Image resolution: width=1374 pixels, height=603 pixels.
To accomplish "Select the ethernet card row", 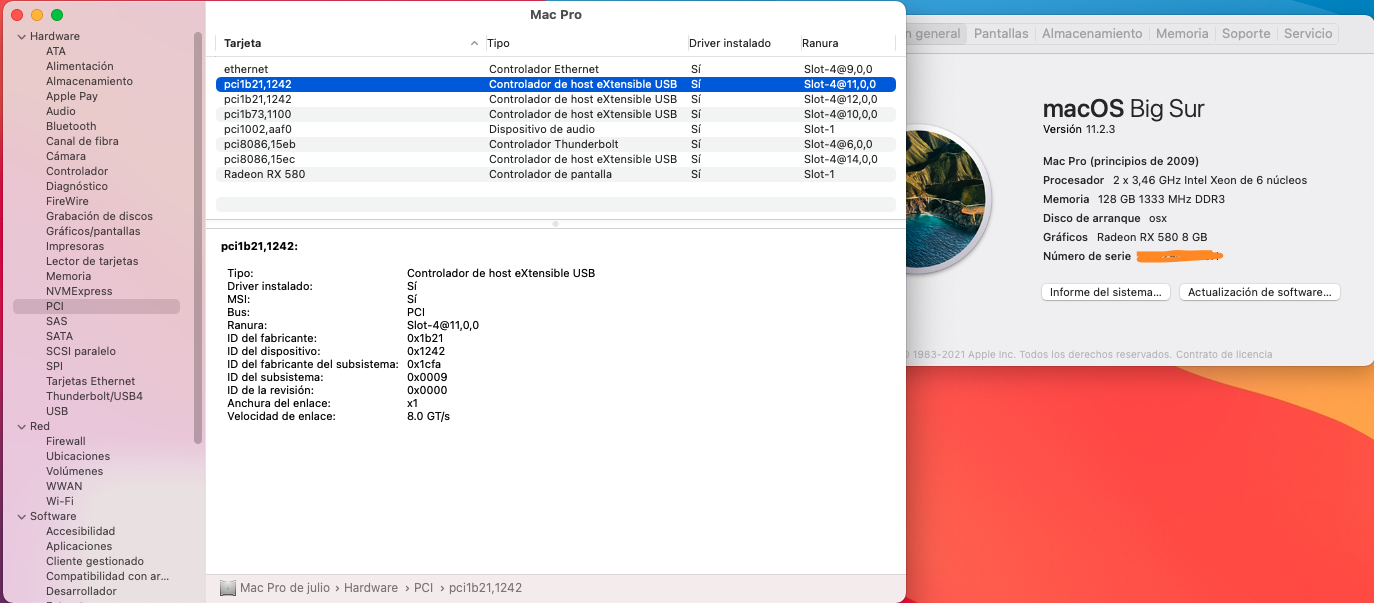I will pos(556,69).
